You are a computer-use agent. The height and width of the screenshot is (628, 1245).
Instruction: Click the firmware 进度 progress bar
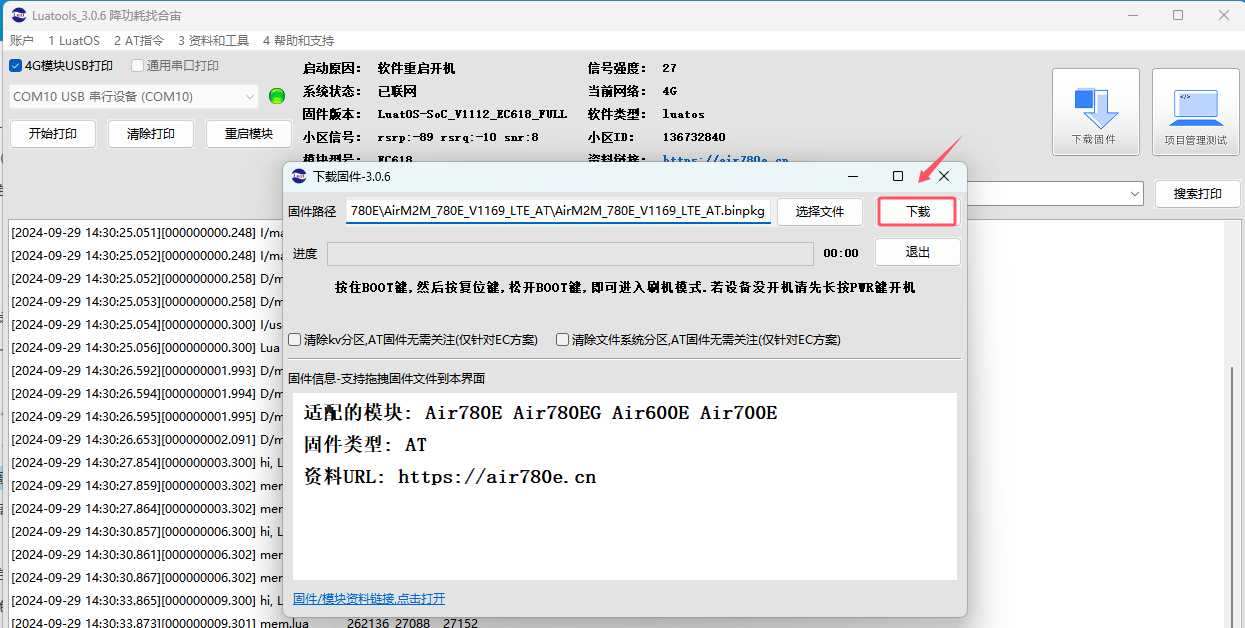(x=570, y=254)
